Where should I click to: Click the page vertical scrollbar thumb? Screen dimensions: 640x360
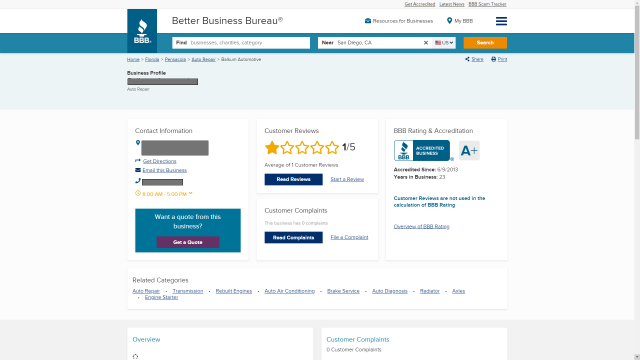coord(637,73)
